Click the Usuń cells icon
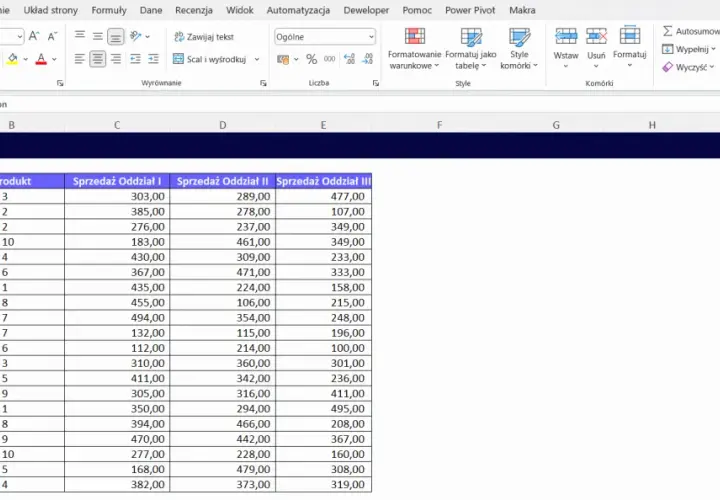Viewport: 720px width, 500px height. pyautogui.click(x=596, y=36)
